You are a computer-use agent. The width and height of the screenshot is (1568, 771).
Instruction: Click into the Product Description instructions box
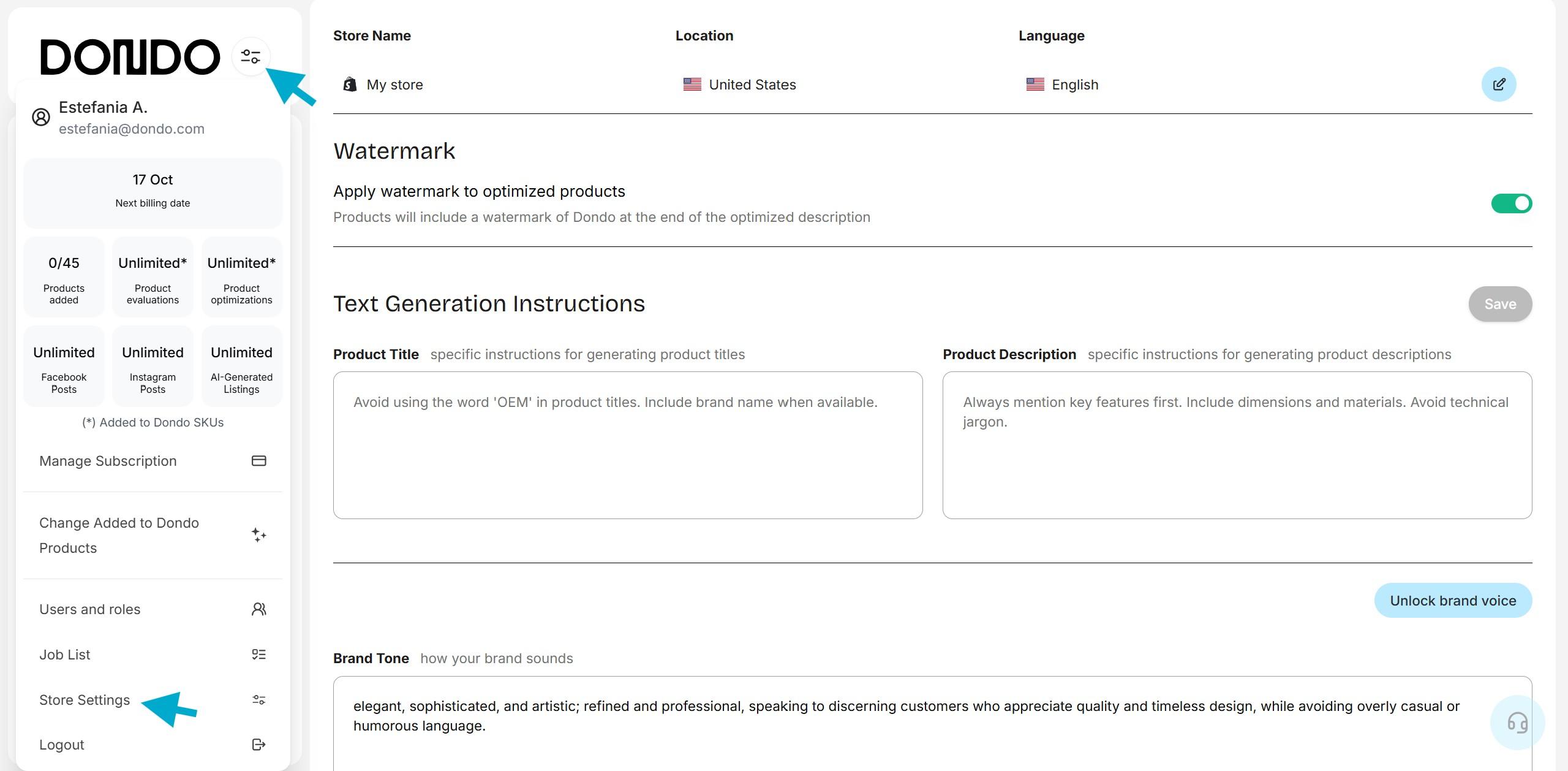click(x=1237, y=445)
